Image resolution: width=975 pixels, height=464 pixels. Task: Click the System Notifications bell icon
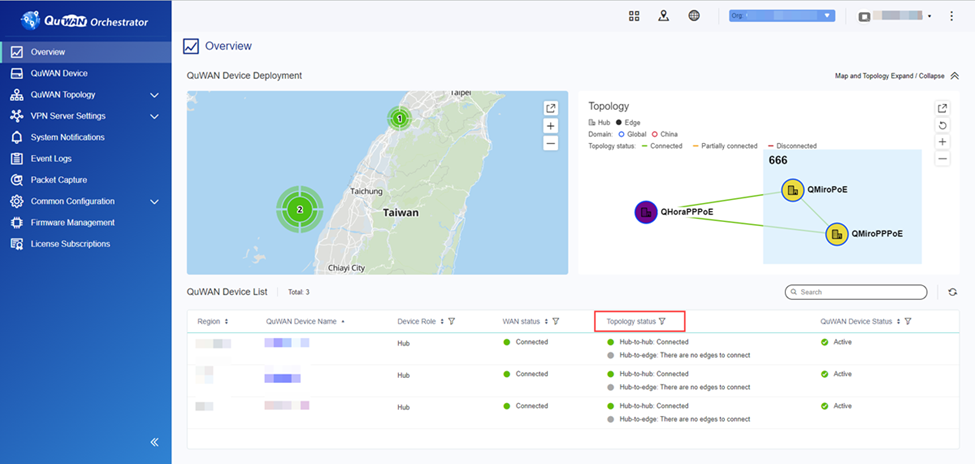click(x=17, y=137)
